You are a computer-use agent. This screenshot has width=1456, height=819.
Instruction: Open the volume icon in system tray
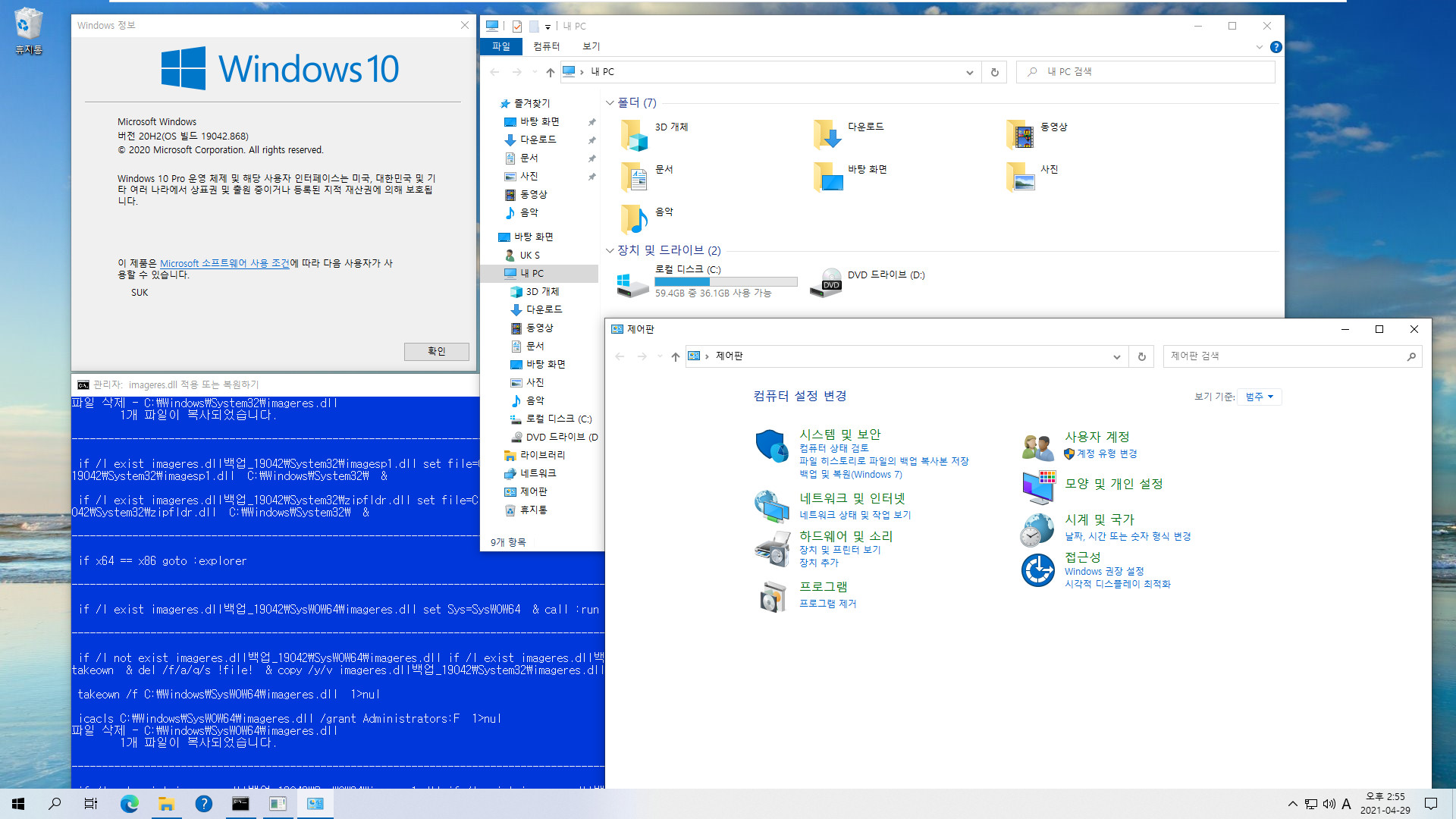click(x=1329, y=804)
